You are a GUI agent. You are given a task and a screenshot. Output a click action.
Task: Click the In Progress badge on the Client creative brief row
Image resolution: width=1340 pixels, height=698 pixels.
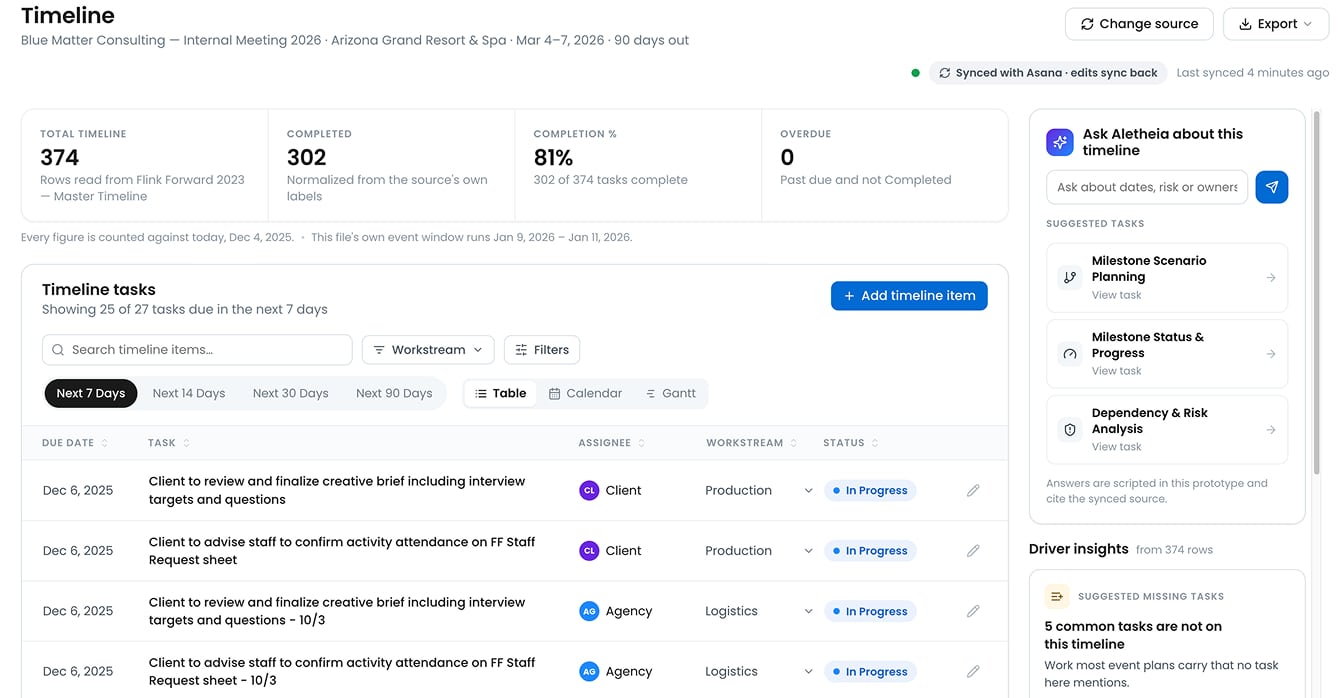click(870, 491)
